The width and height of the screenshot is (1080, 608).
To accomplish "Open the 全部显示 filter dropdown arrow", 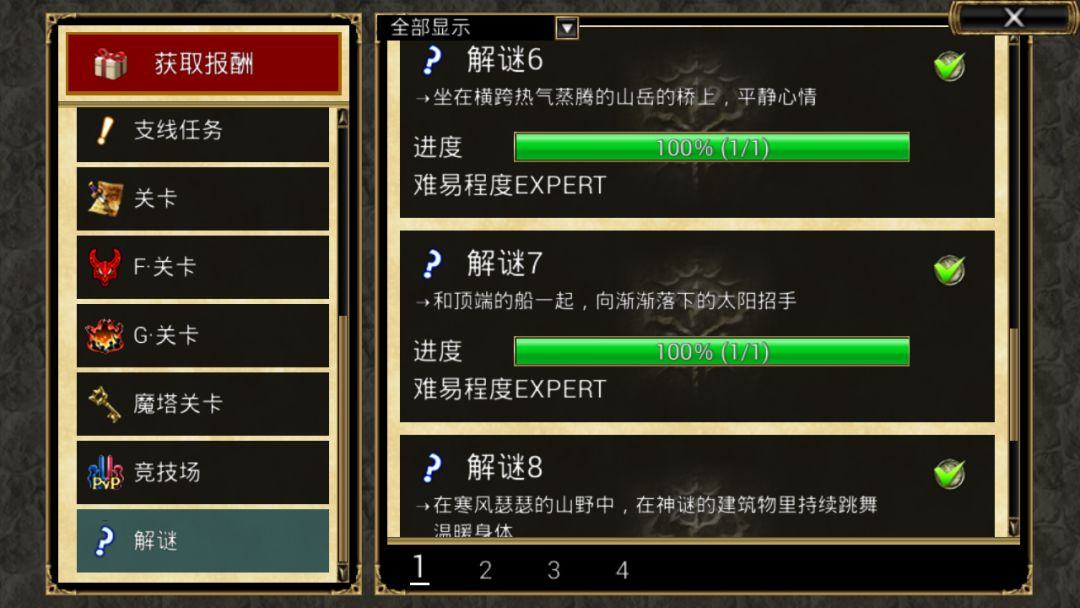I will (567, 28).
